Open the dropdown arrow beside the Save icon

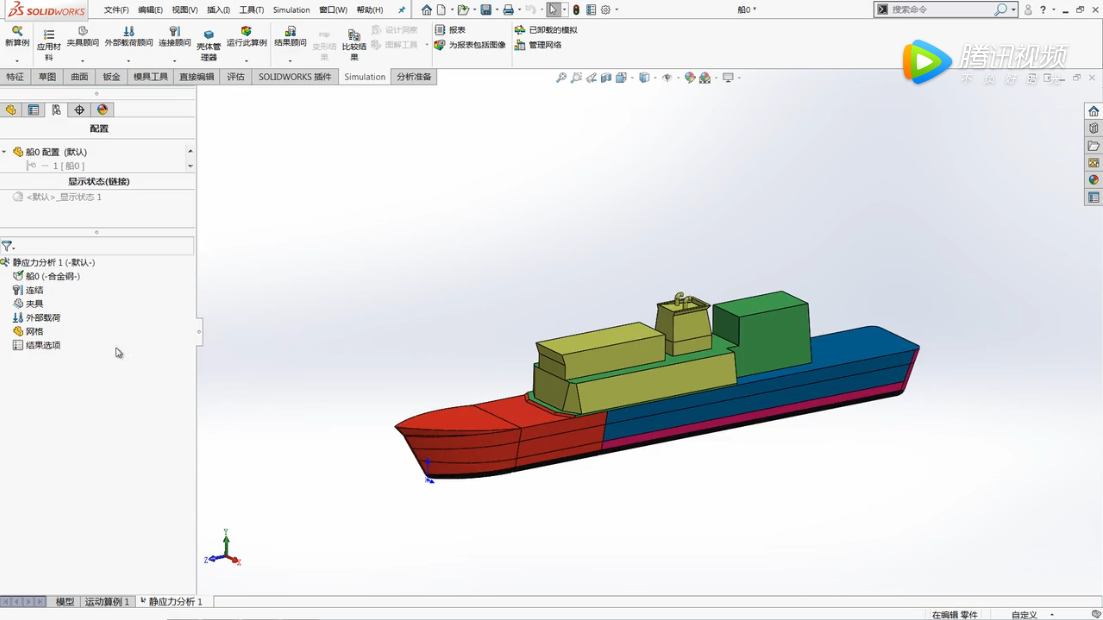click(x=497, y=10)
